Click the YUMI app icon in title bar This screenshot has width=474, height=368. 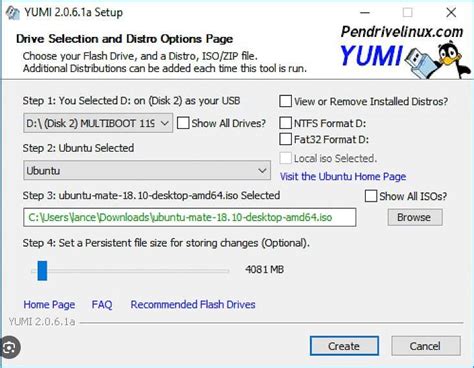tap(13, 13)
